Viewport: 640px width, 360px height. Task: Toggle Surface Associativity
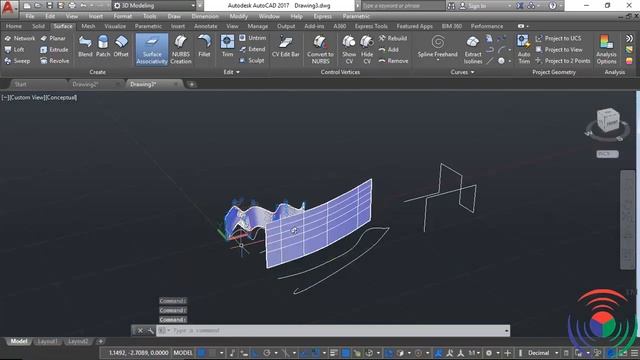coord(152,49)
